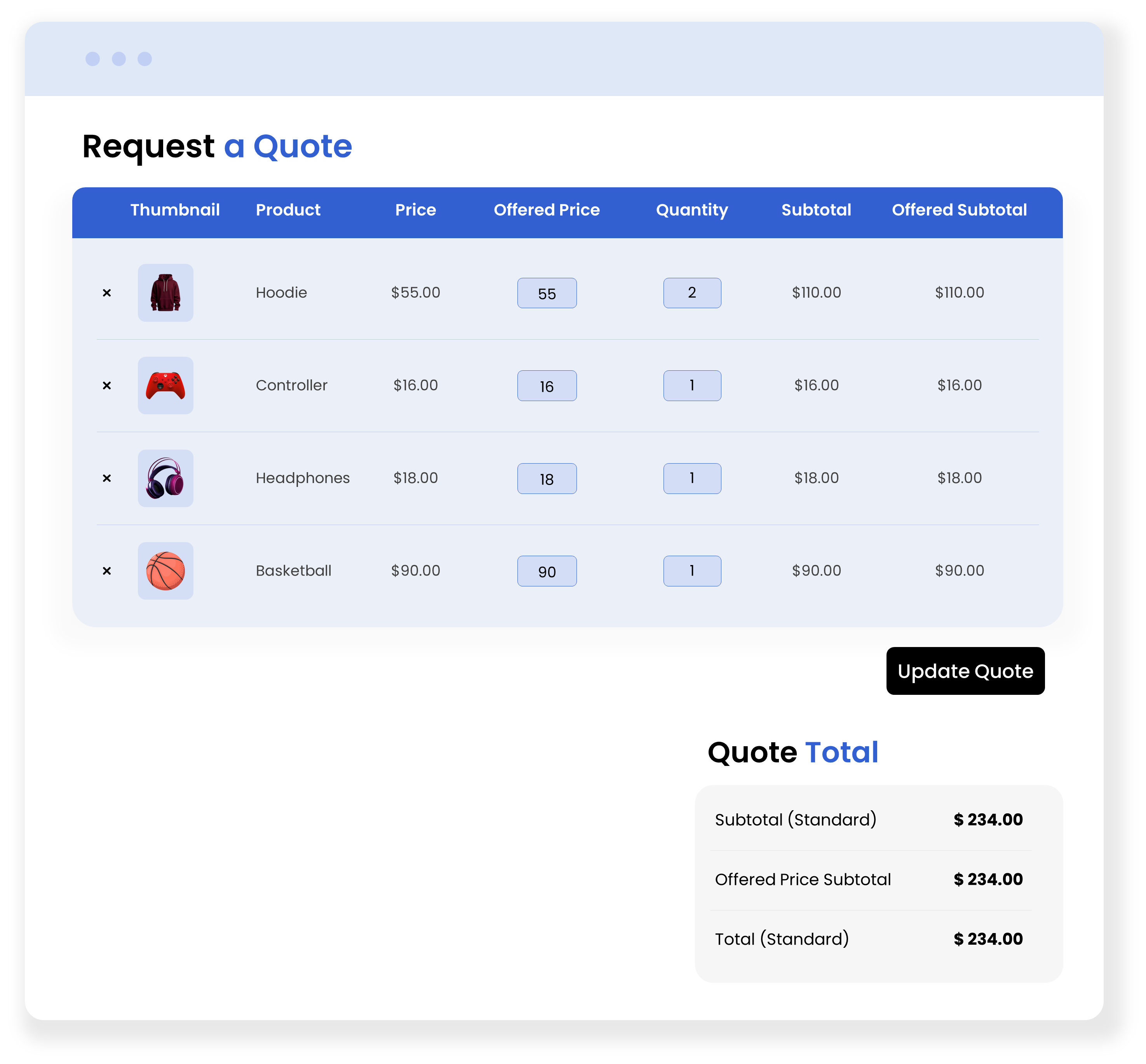The height and width of the screenshot is (1064, 1146).
Task: Open the red Controller thumbnail image
Action: click(165, 385)
